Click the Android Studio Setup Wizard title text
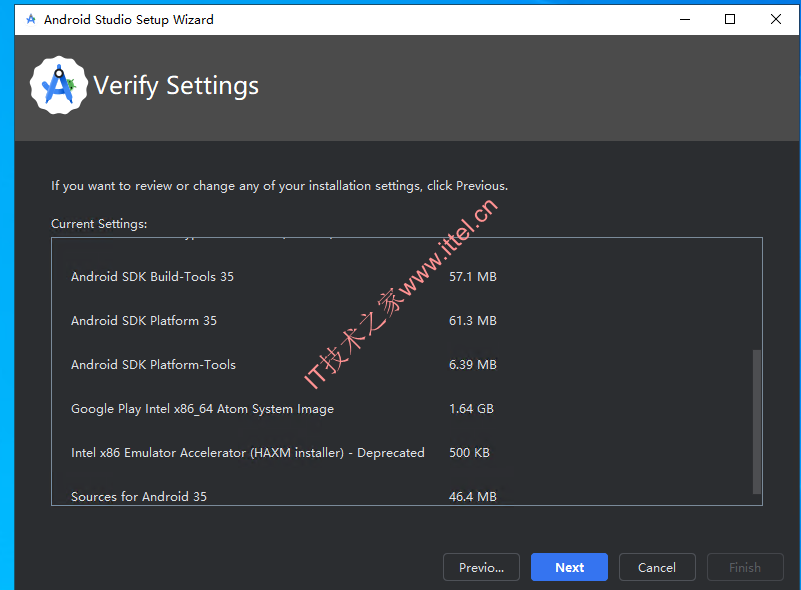801x590 pixels. pyautogui.click(x=129, y=19)
